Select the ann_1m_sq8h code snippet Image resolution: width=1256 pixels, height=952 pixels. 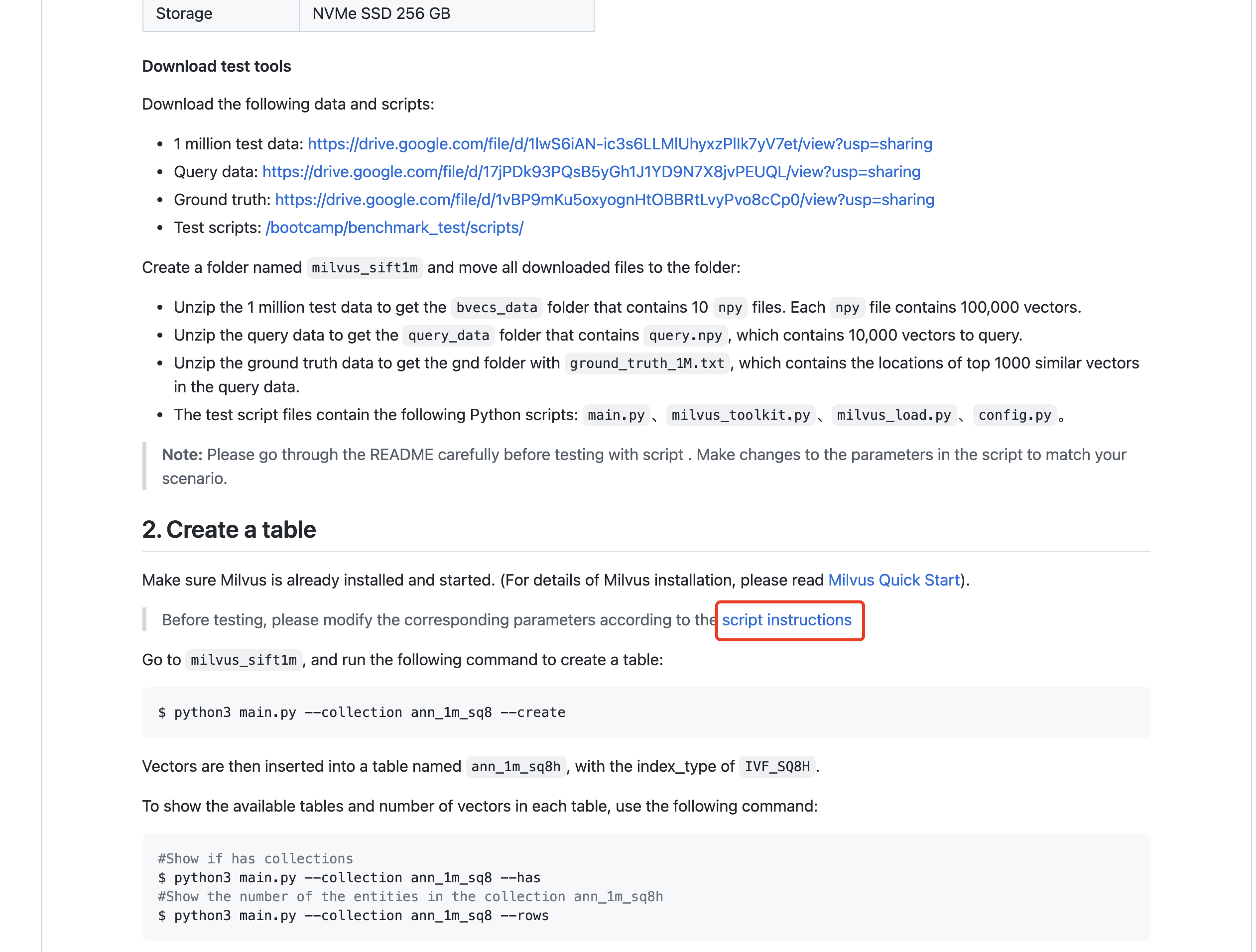pos(514,766)
